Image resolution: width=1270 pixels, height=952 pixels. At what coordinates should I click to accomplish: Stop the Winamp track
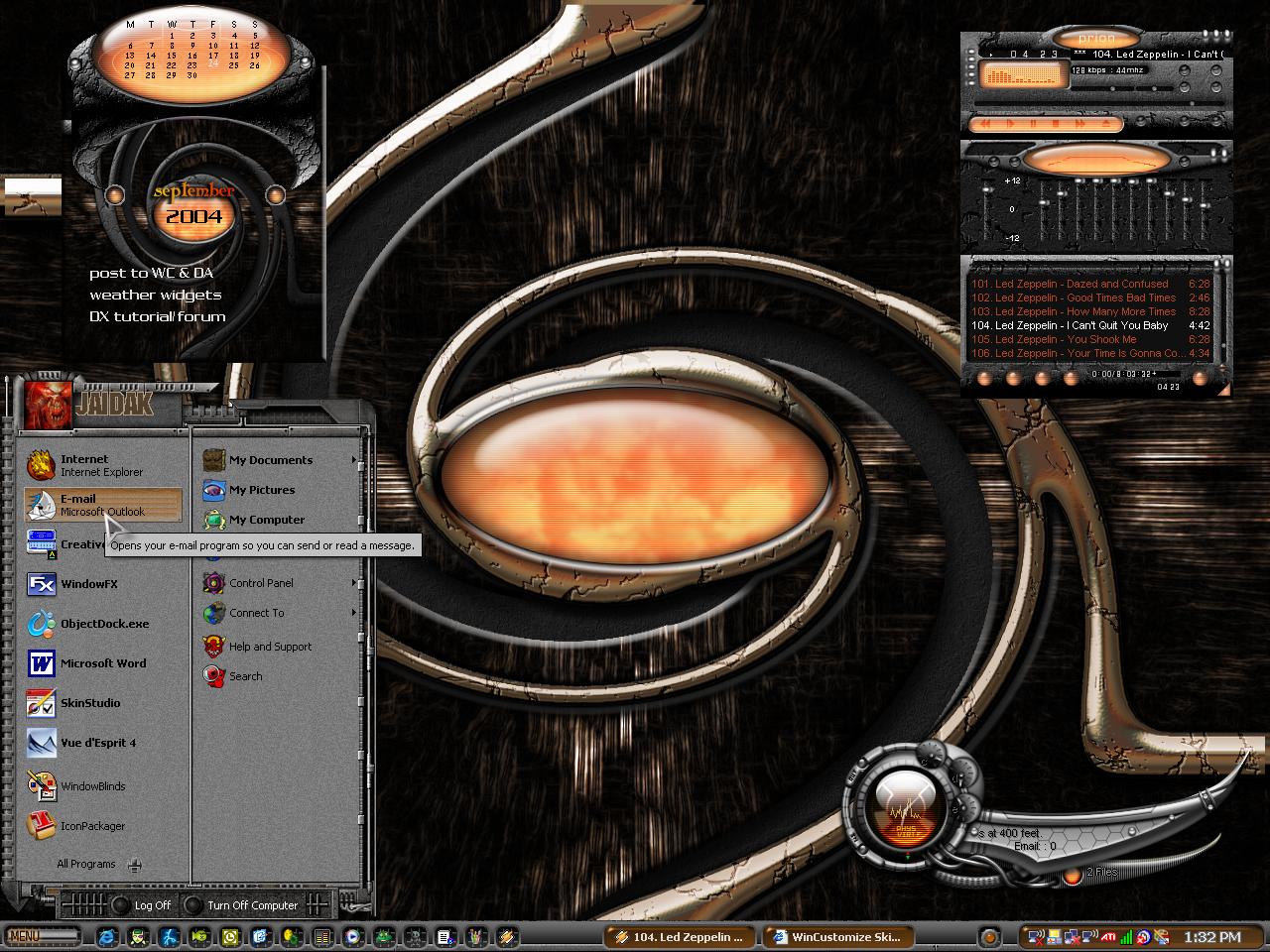(1056, 123)
